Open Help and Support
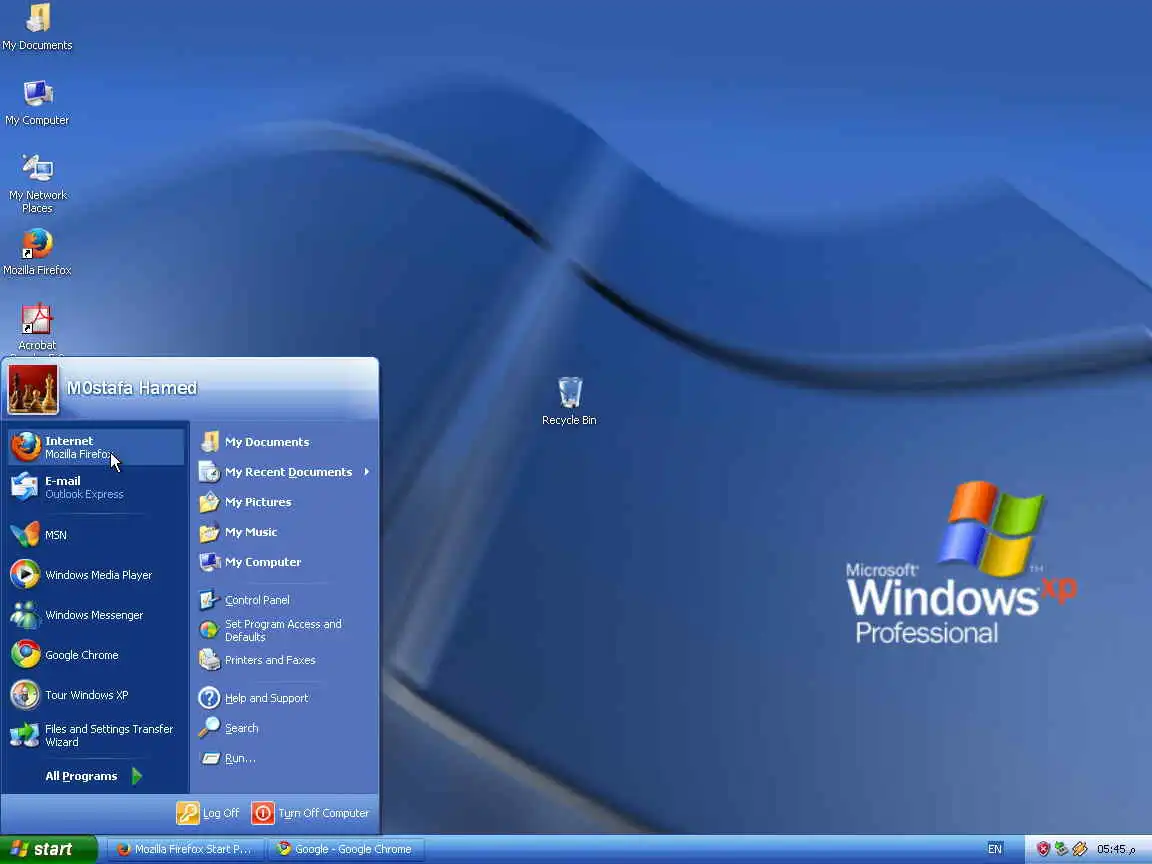Screen dimensions: 1152x864 pos(285,698)
